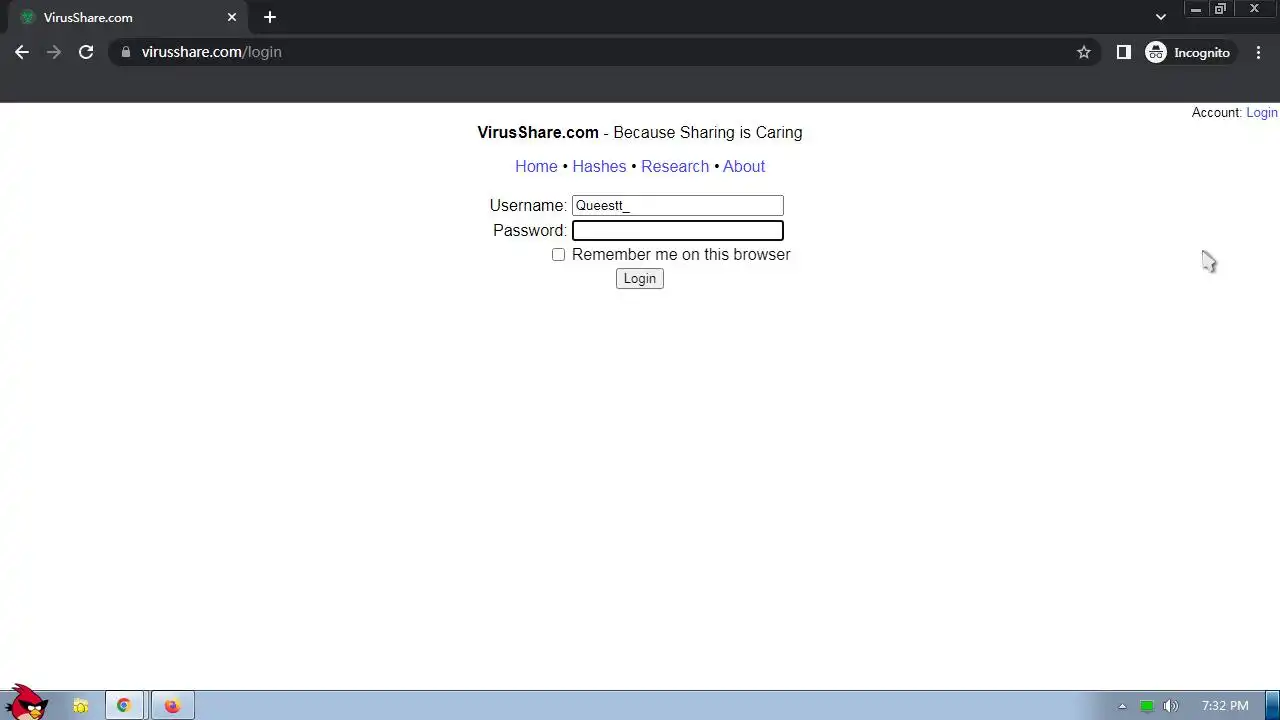1280x720 pixels.
Task: Go back using the browser back arrow
Action: (x=22, y=52)
